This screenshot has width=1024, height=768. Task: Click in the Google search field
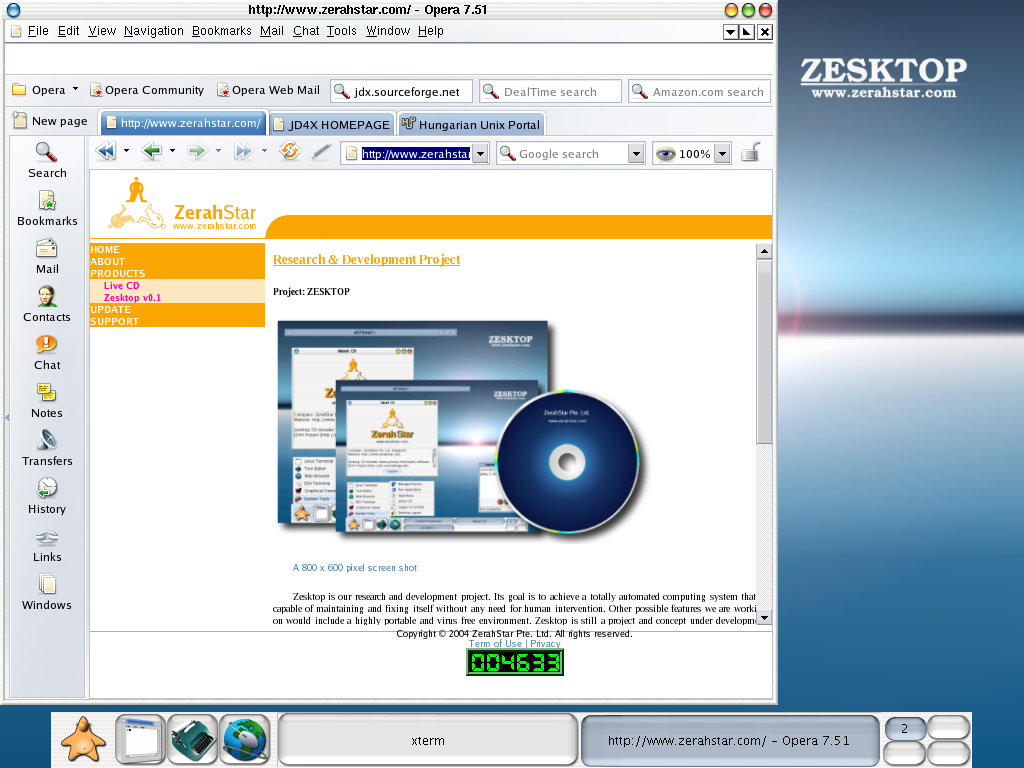(571, 154)
